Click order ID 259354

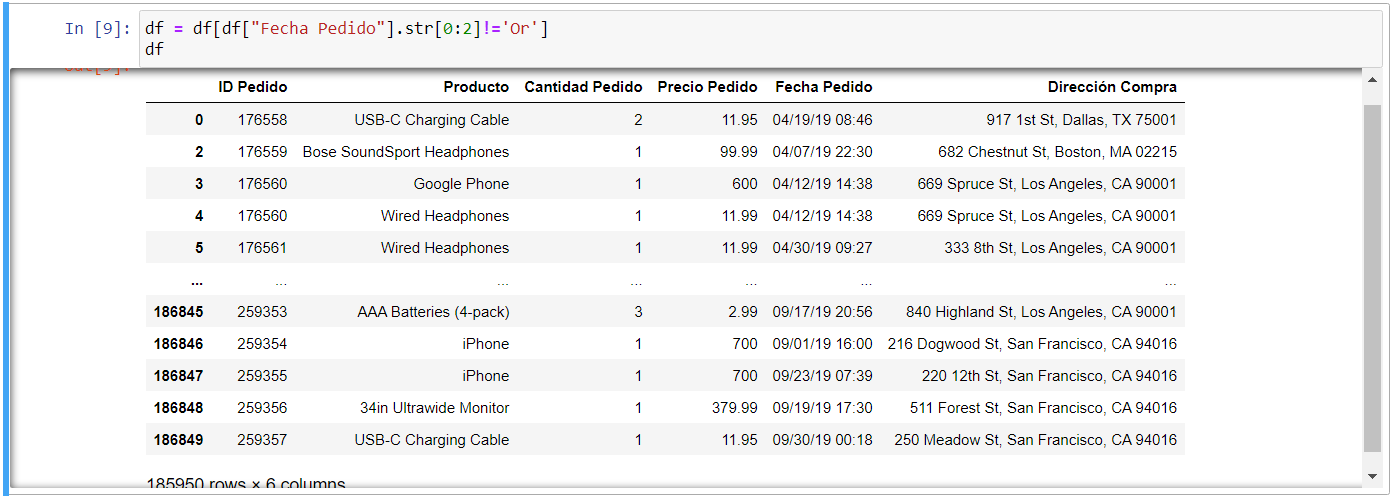click(262, 344)
